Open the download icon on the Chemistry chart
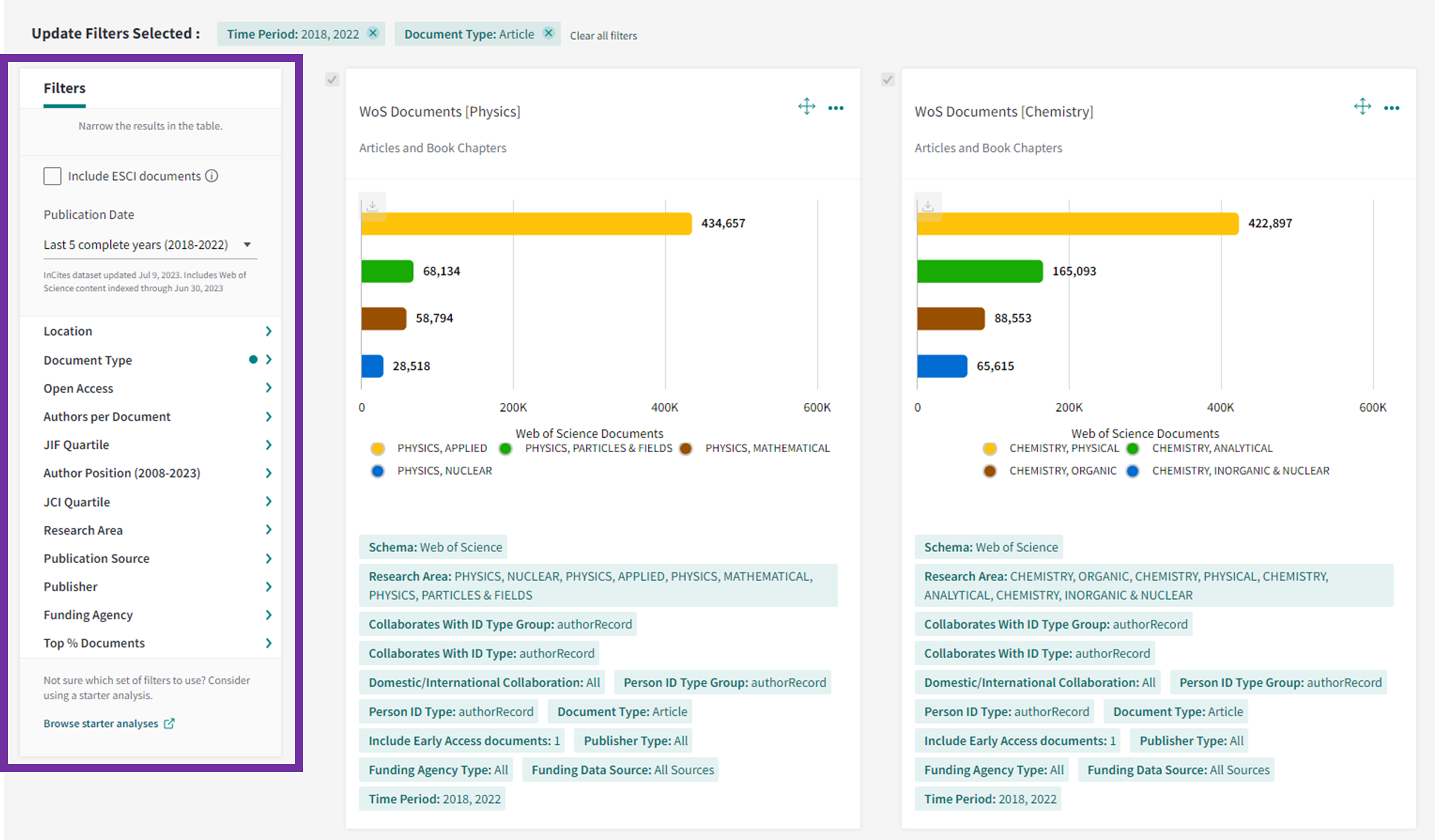 click(928, 206)
